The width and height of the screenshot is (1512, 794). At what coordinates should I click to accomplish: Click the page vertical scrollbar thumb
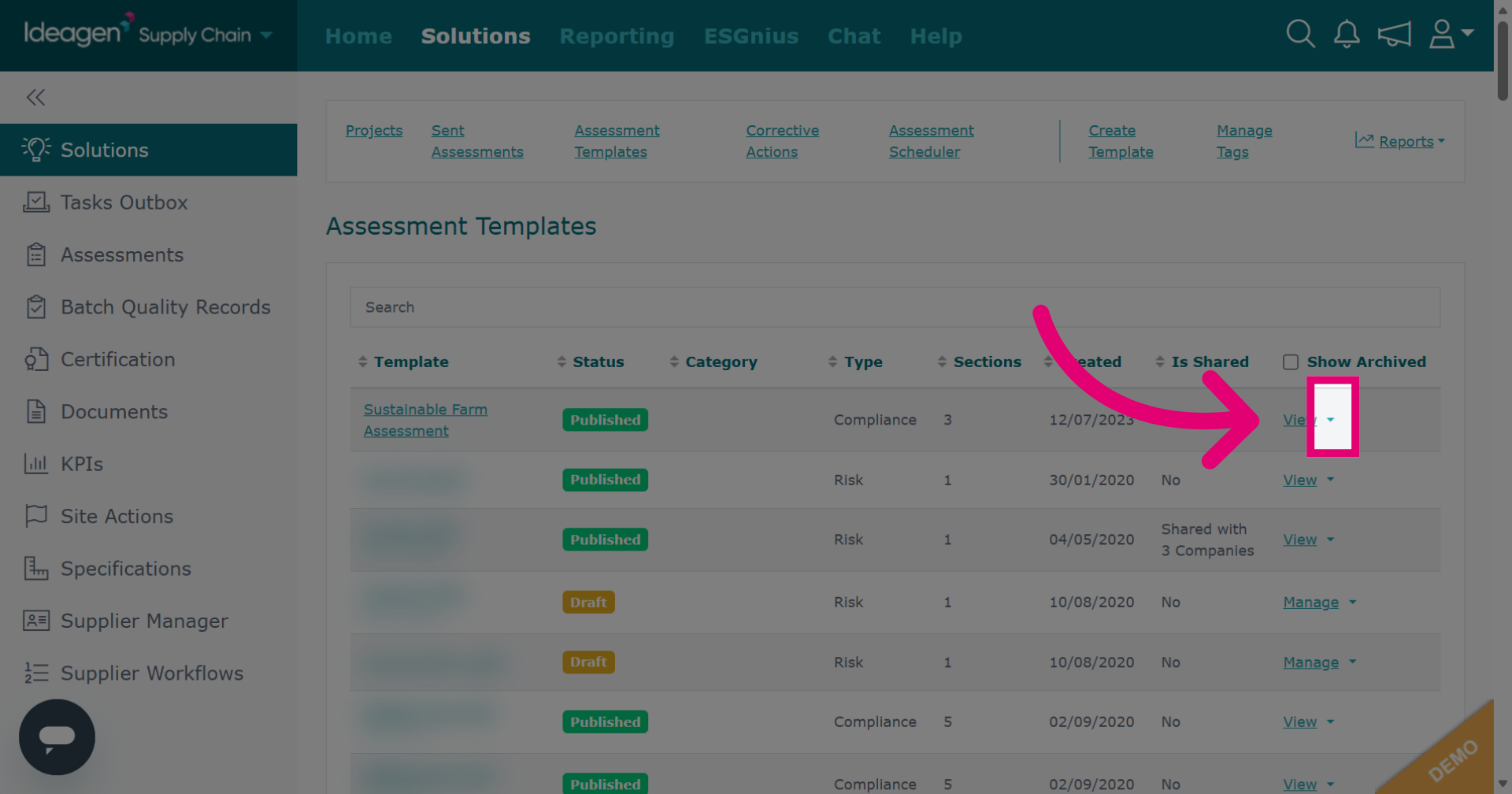(1503, 61)
